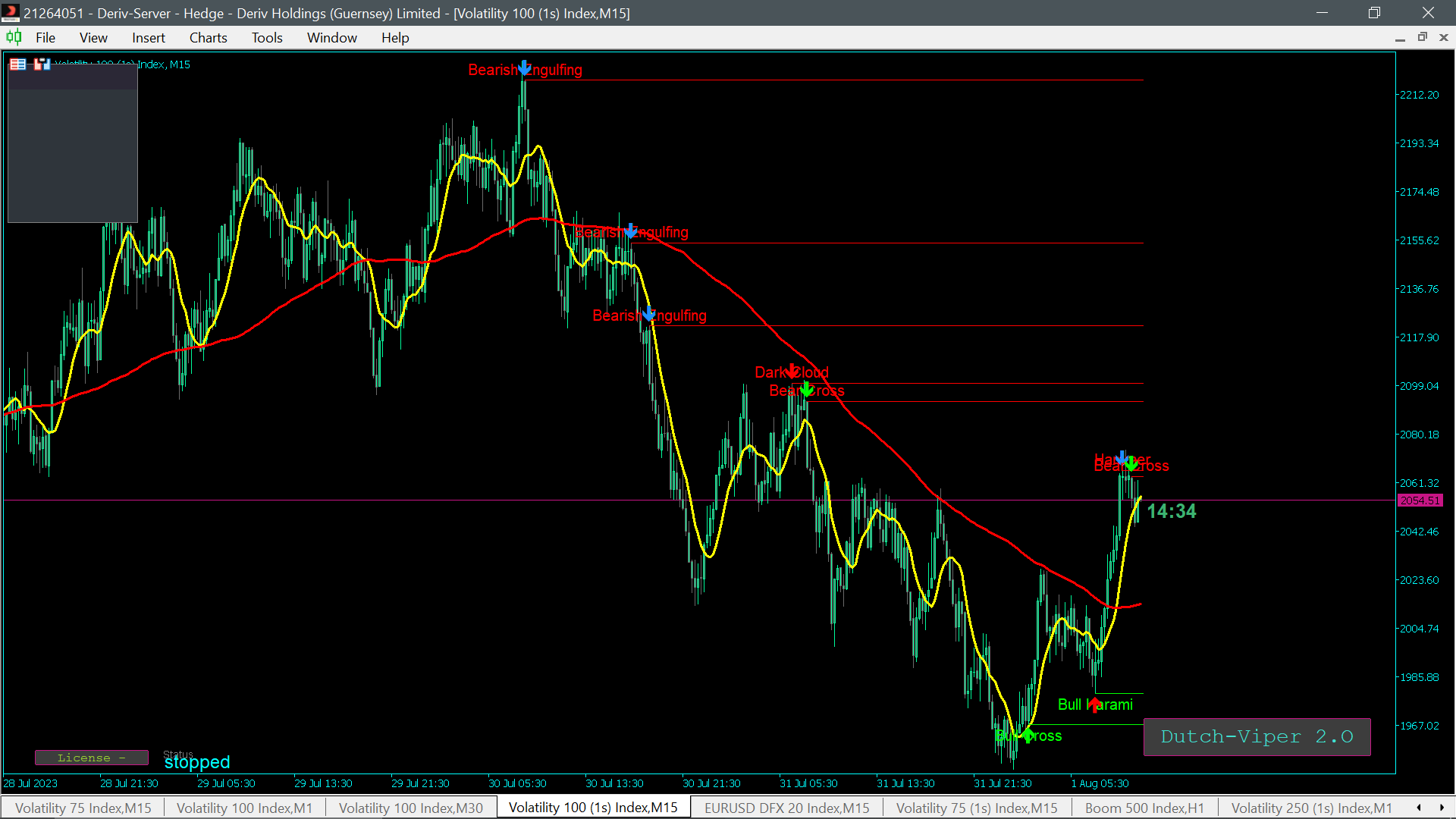
Task: Click price level 1967.02 on scale
Action: coord(1419,726)
